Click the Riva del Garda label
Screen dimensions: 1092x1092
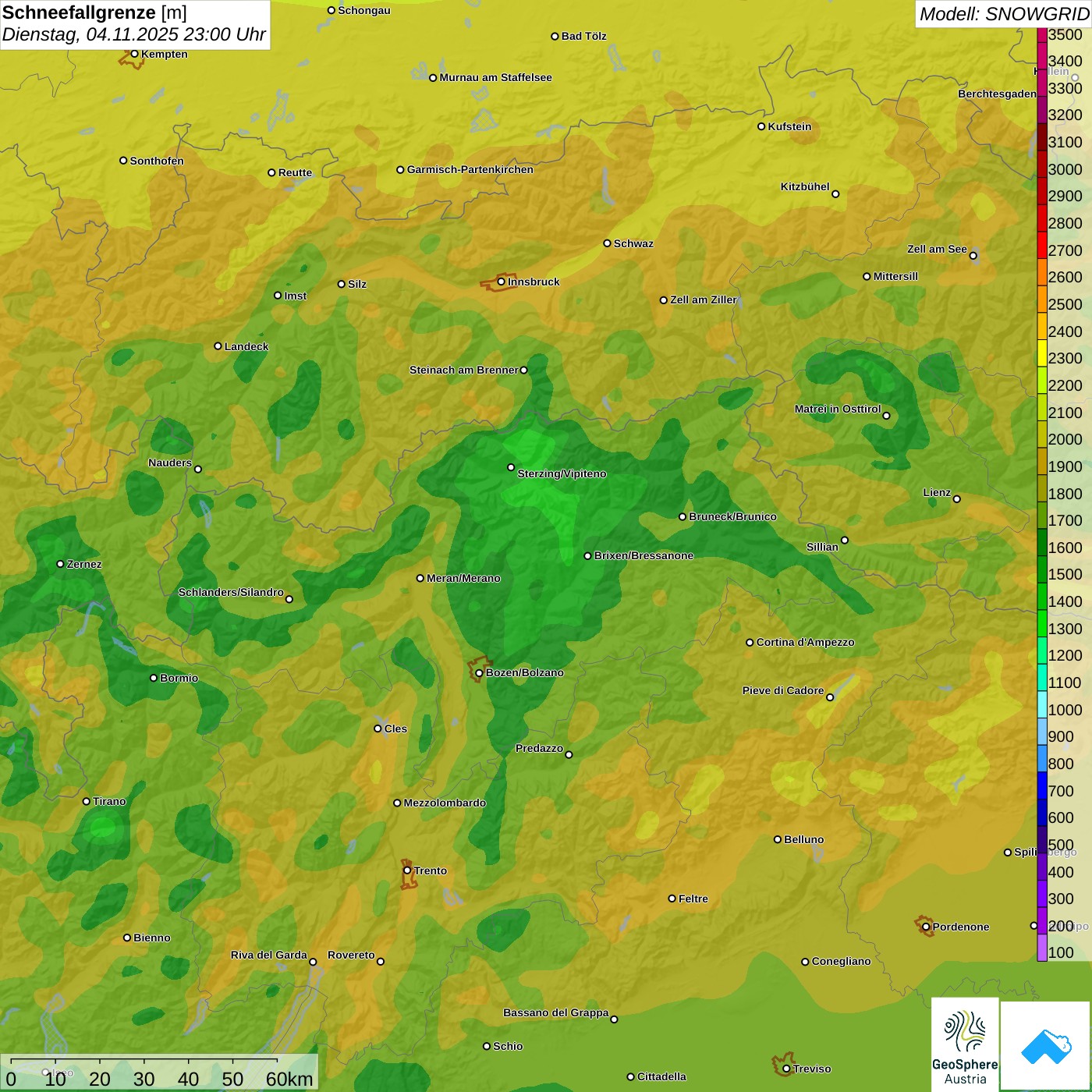pyautogui.click(x=269, y=955)
